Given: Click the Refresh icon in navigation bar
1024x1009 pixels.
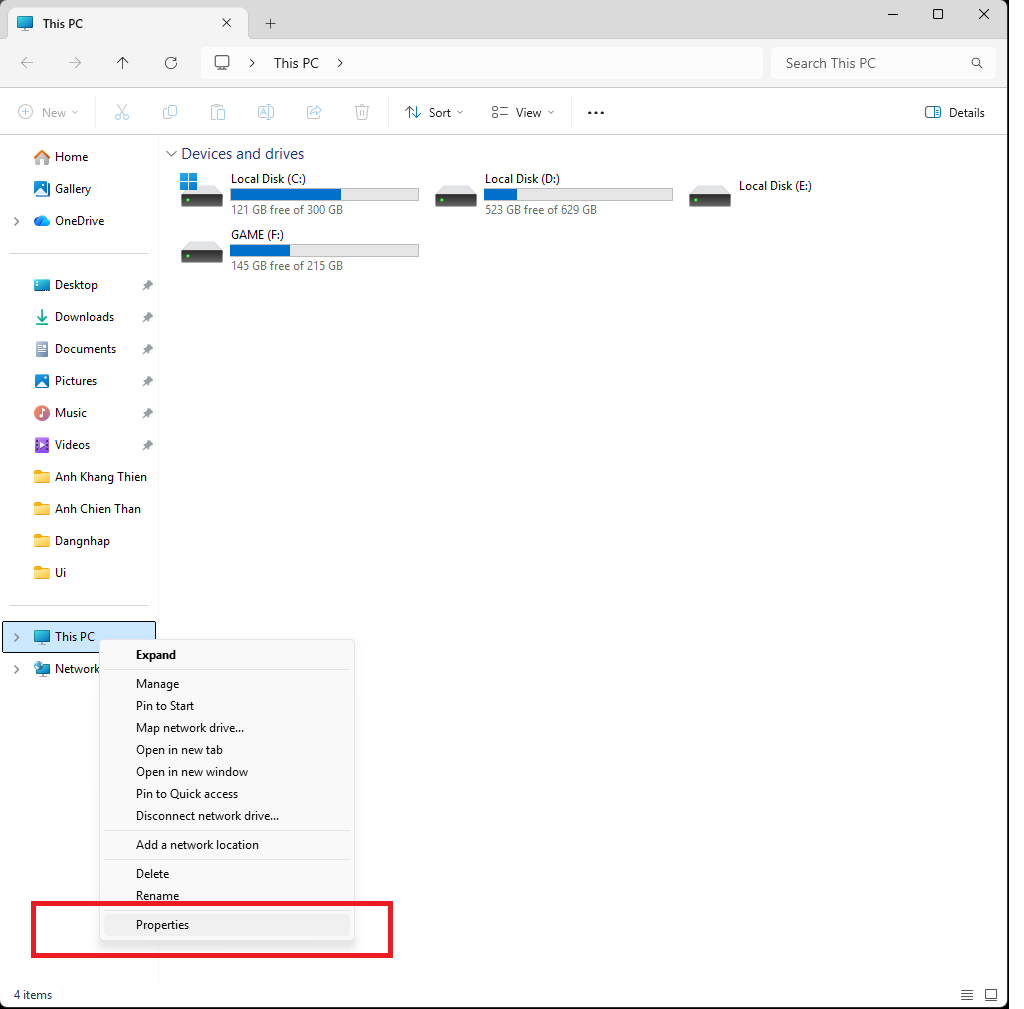Looking at the screenshot, I should coord(171,63).
